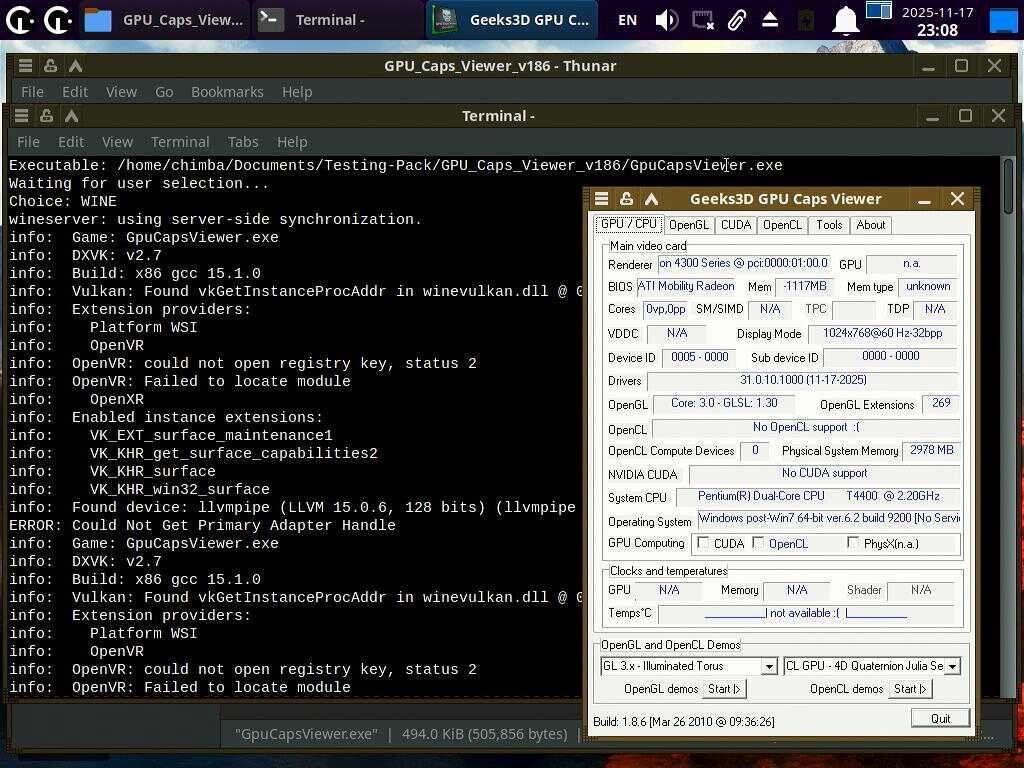Click the battery indicator tray icon
The height and width of the screenshot is (768, 1024).
(x=806, y=20)
